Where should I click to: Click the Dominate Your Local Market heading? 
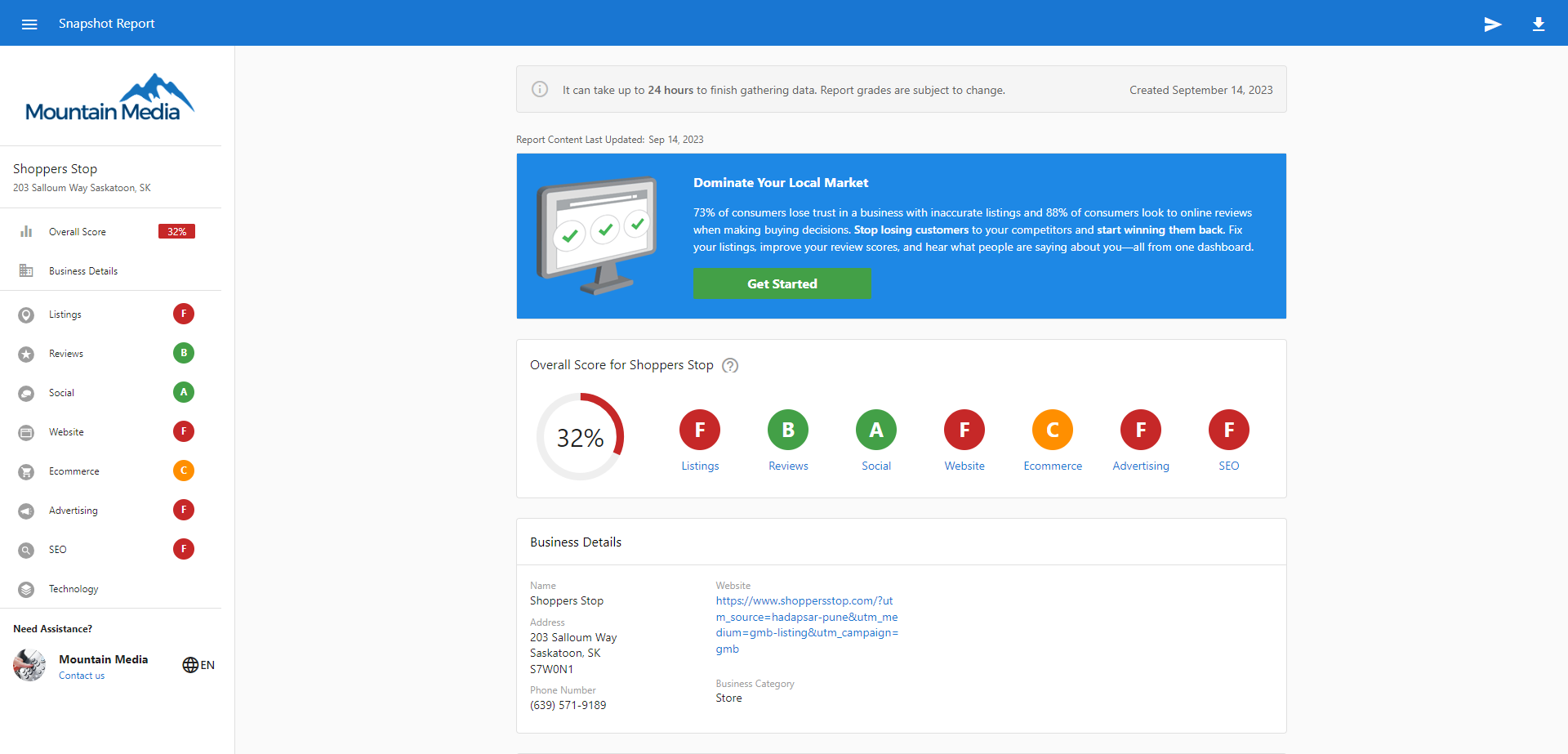(781, 183)
